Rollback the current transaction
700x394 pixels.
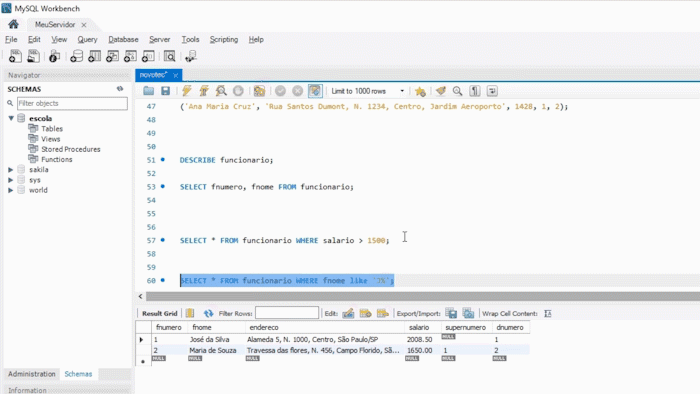(297, 91)
